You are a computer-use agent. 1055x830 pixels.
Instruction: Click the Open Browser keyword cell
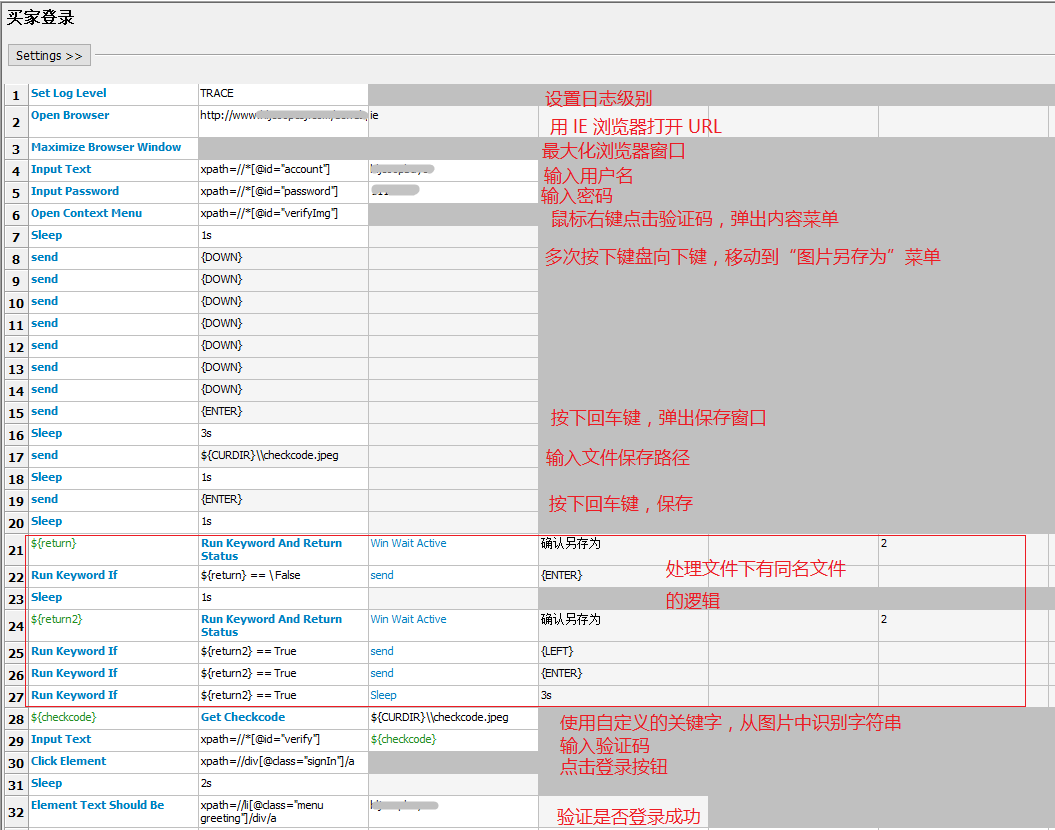[113, 122]
